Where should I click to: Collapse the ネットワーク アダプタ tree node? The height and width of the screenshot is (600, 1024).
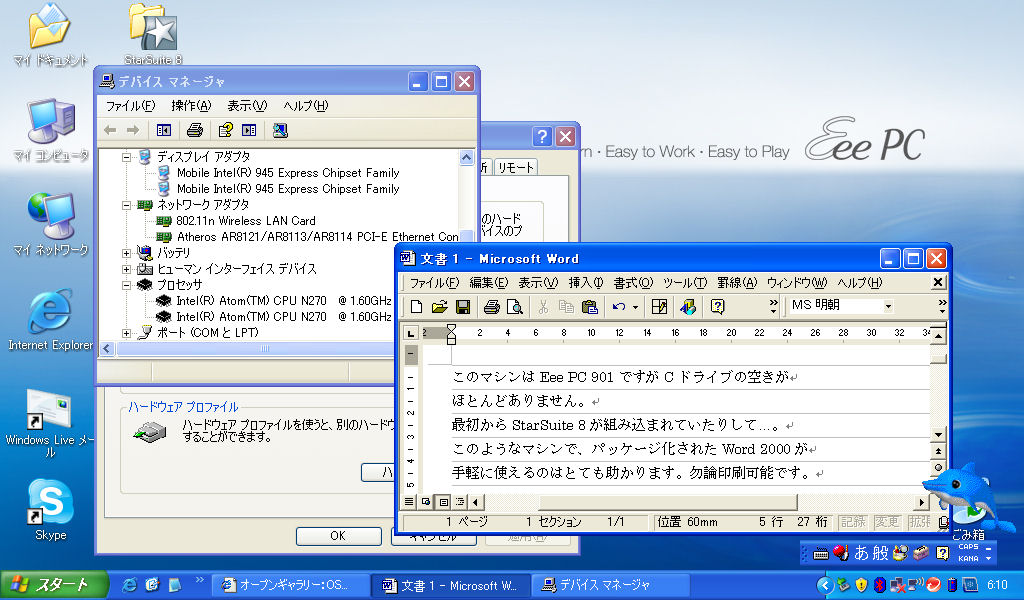(127, 205)
